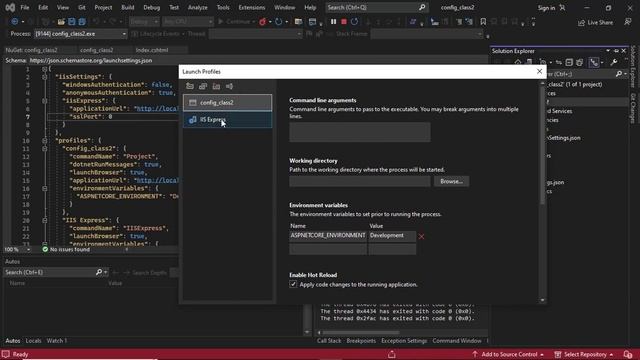Viewport: 640px width, 360px height.
Task: Switch to the Watch 1 tab
Action: click(57, 340)
